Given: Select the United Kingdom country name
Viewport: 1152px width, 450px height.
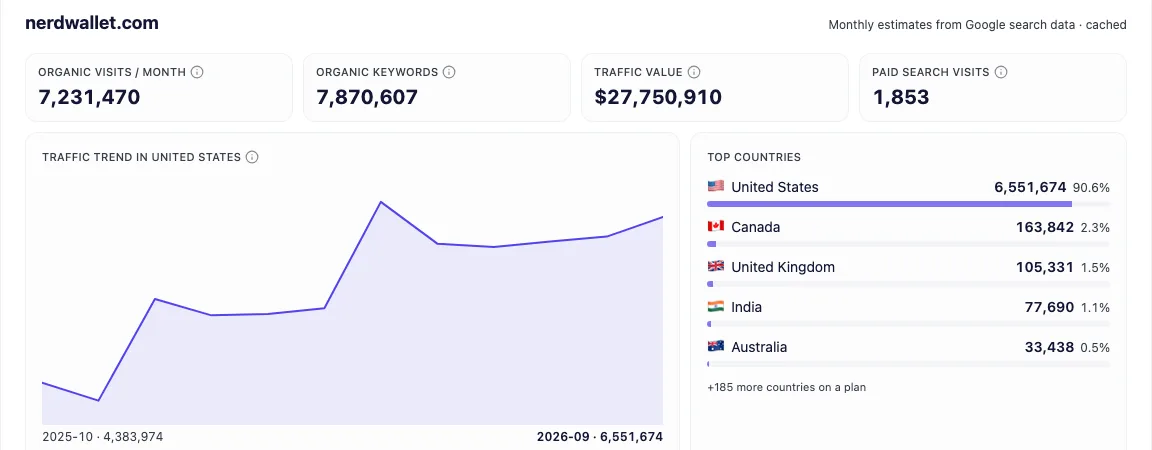Looking at the screenshot, I should point(783,267).
